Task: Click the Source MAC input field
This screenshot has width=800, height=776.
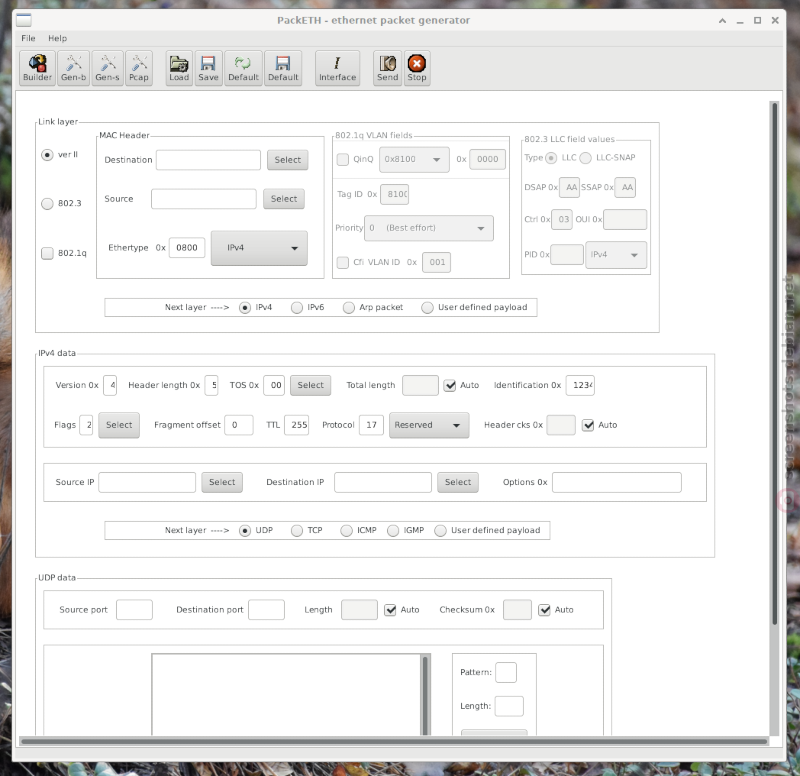Action: click(x=204, y=199)
